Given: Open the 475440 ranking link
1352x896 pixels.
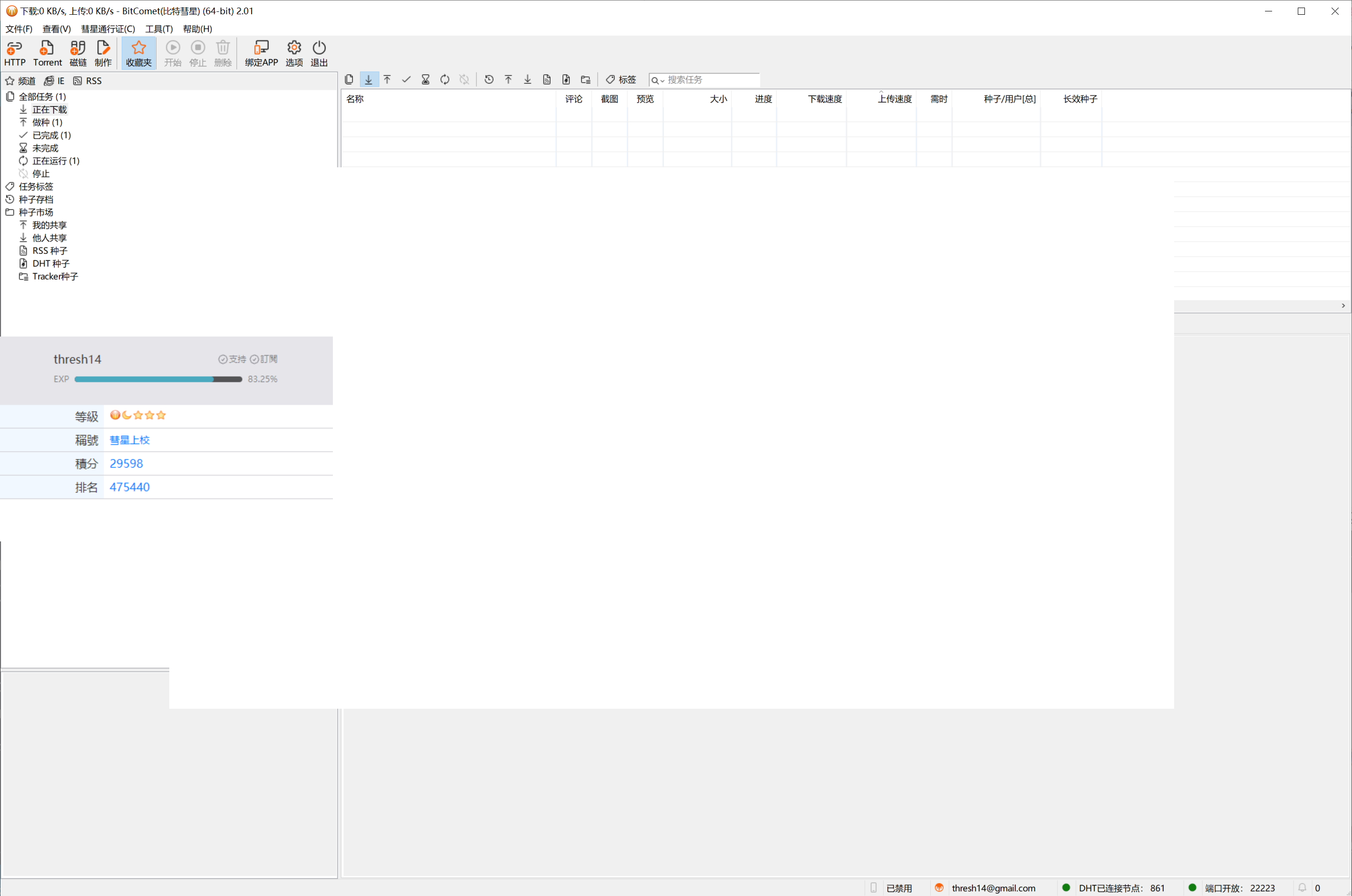Looking at the screenshot, I should pyautogui.click(x=130, y=487).
